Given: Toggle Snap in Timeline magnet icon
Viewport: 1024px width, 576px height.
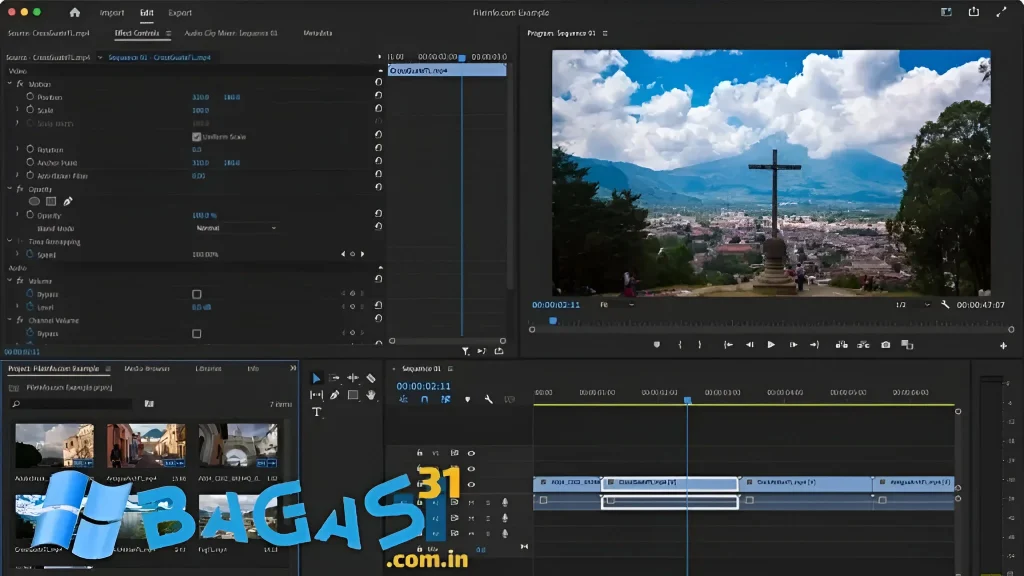Looking at the screenshot, I should 424,399.
